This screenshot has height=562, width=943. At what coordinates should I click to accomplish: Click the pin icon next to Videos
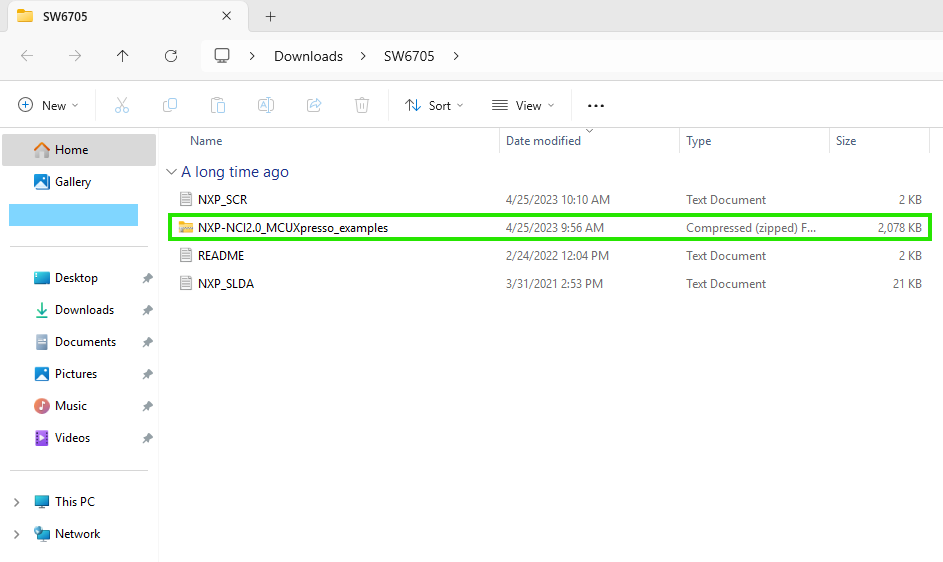147,438
